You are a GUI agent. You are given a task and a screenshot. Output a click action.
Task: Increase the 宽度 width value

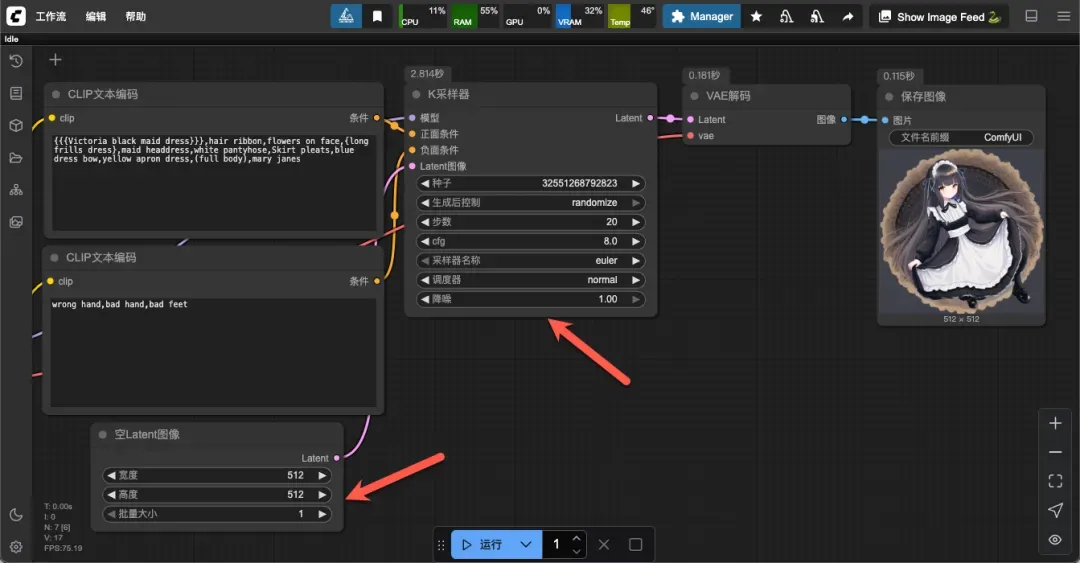click(x=322, y=475)
